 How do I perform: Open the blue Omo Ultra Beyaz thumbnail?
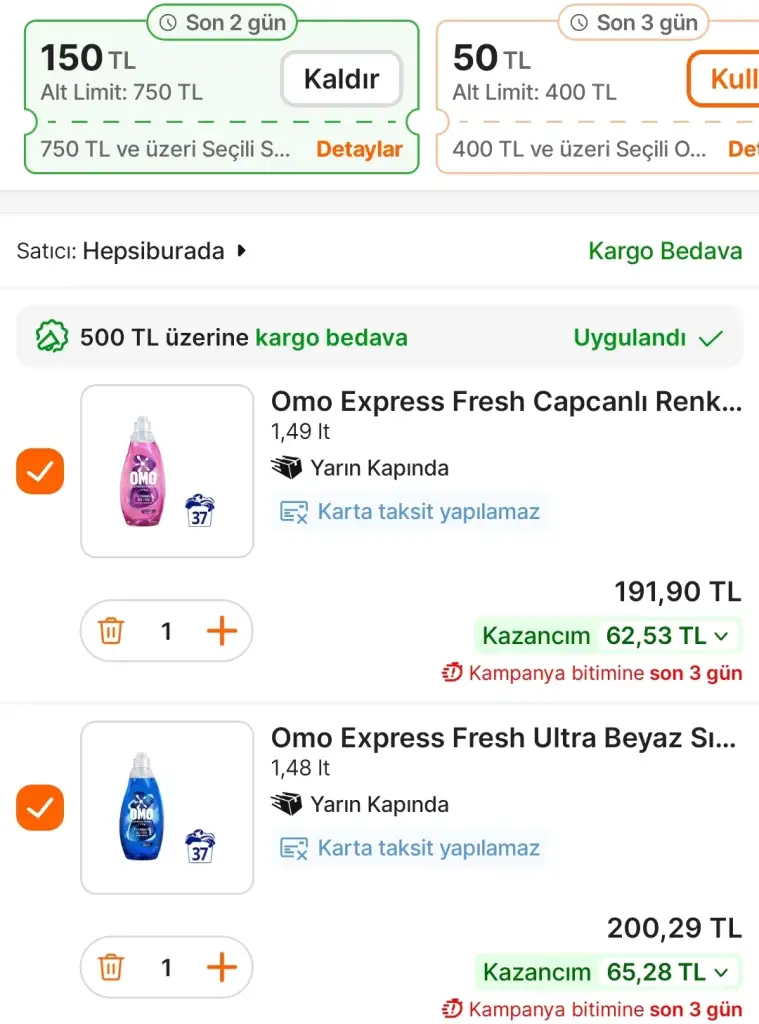click(x=167, y=808)
